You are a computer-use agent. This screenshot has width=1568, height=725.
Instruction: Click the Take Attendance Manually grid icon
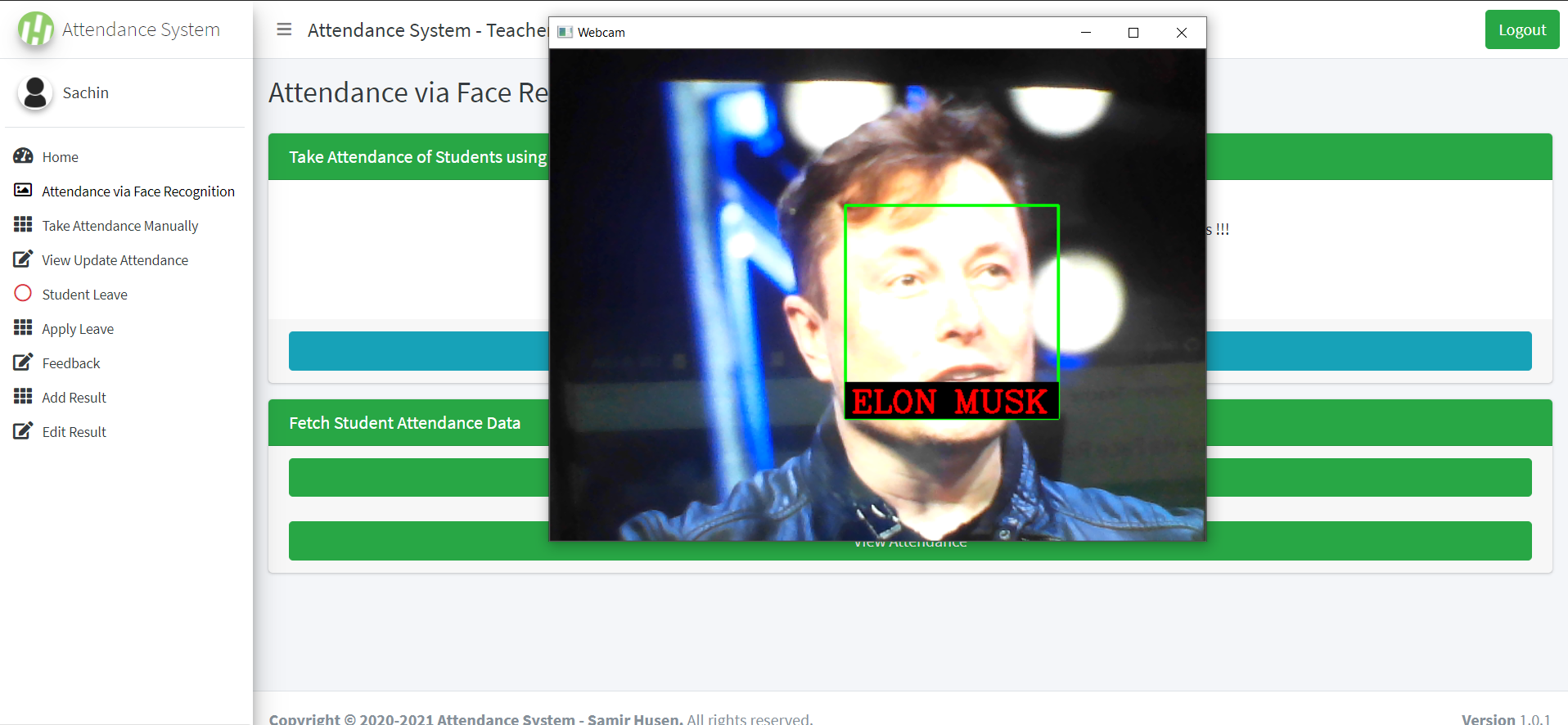click(23, 224)
